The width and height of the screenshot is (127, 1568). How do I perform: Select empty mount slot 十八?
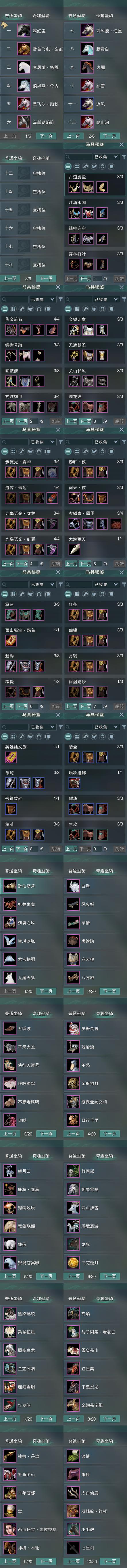(x=32, y=265)
